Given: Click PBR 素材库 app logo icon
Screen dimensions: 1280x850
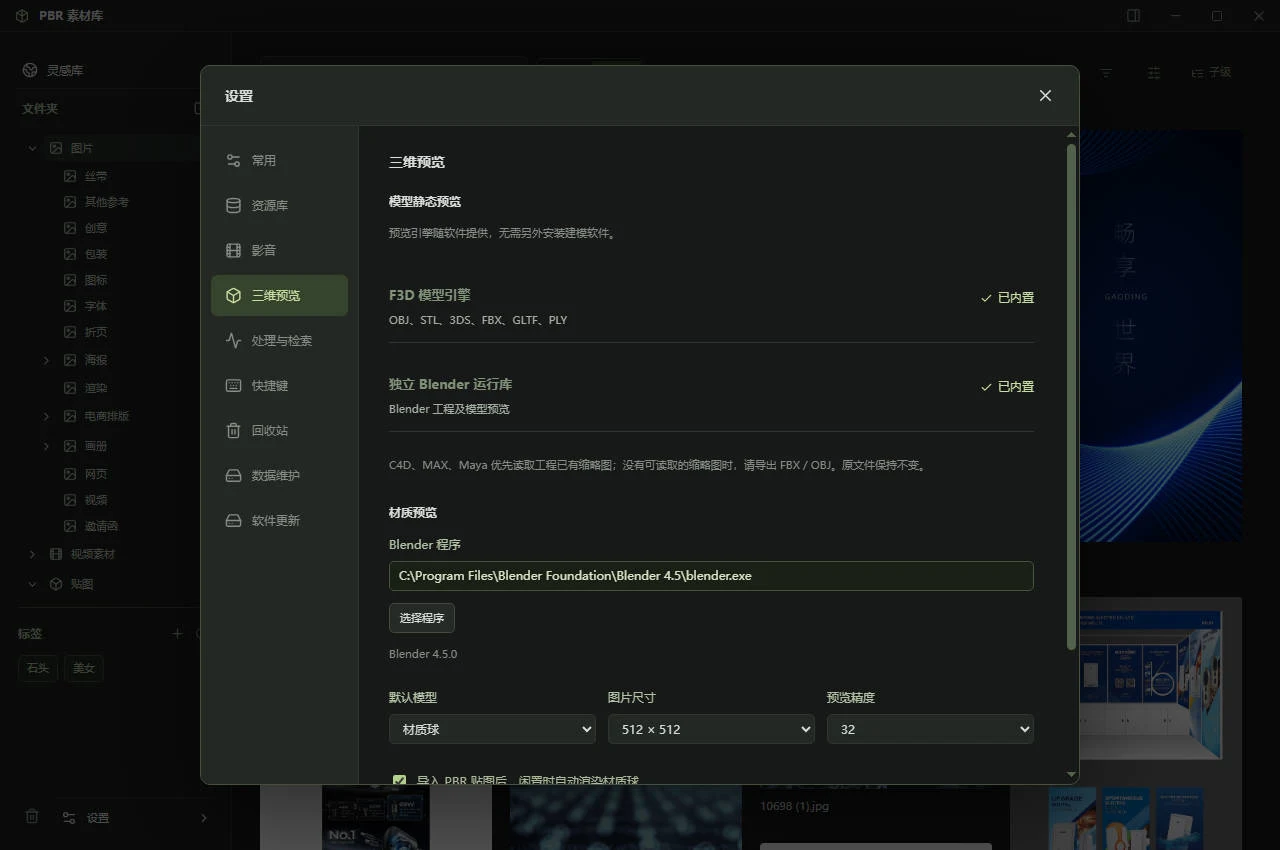Looking at the screenshot, I should pyautogui.click(x=22, y=16).
